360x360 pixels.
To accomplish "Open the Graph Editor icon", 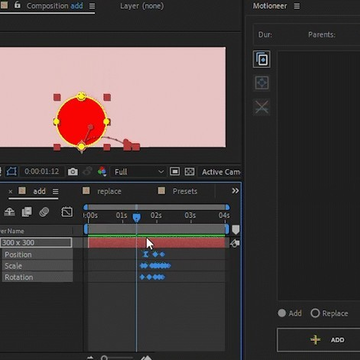I will pyautogui.click(x=67, y=212).
